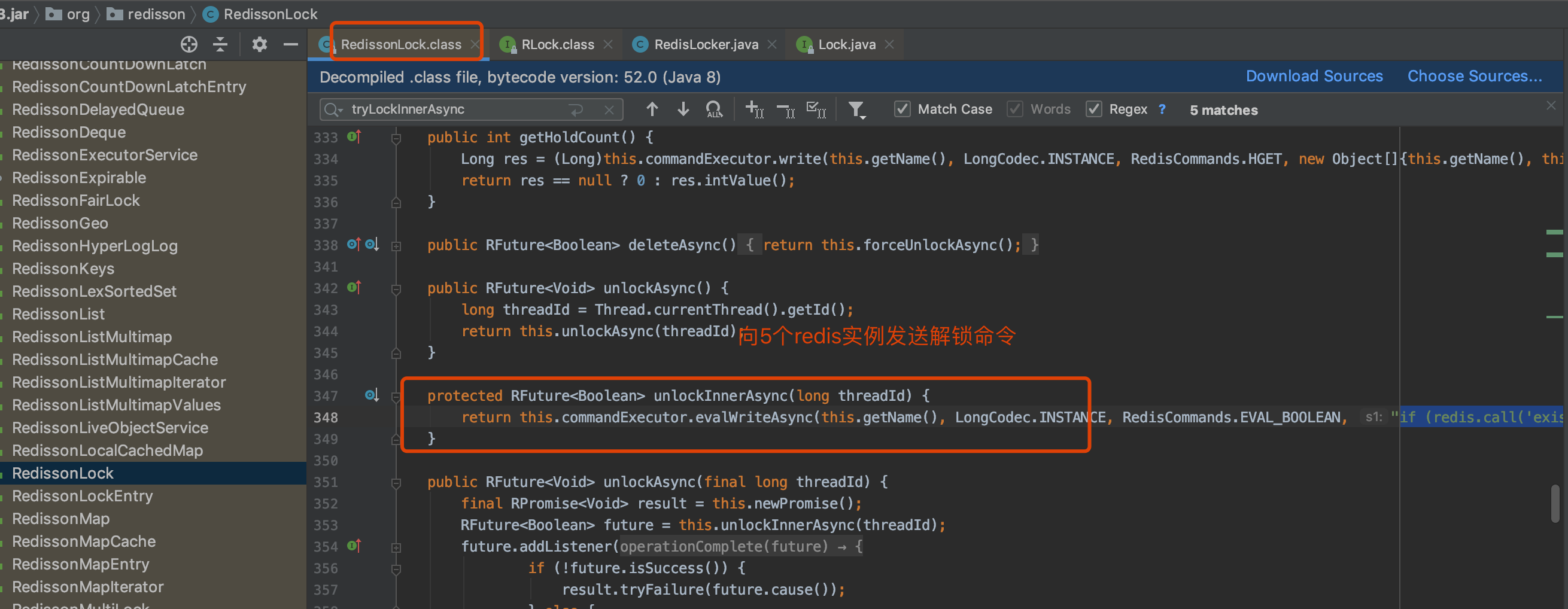
Task: Go to previous search occurrence arrow
Action: (652, 109)
